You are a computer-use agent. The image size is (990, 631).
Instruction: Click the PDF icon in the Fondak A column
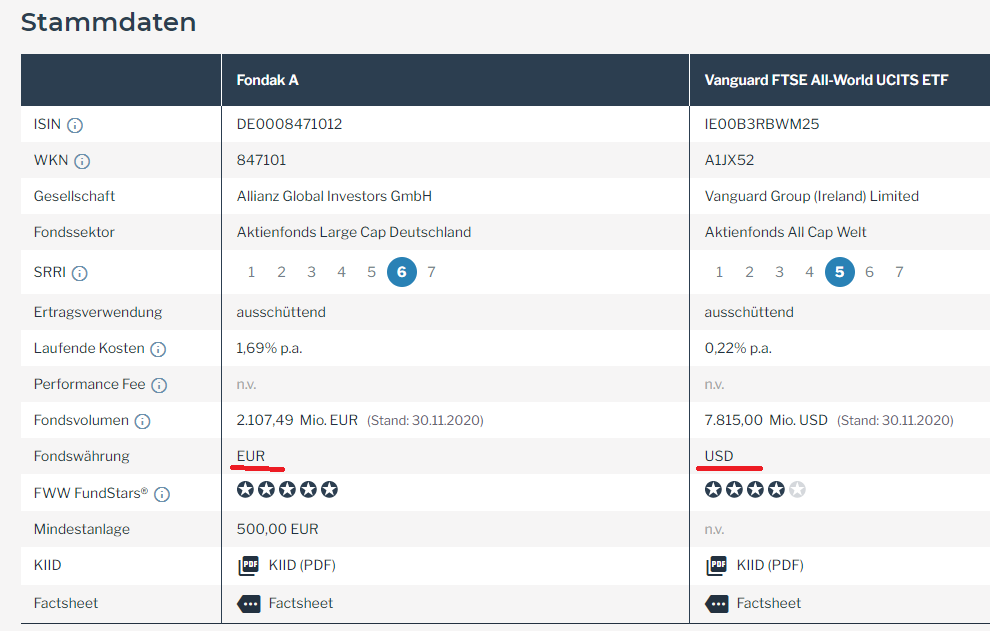pyautogui.click(x=249, y=565)
